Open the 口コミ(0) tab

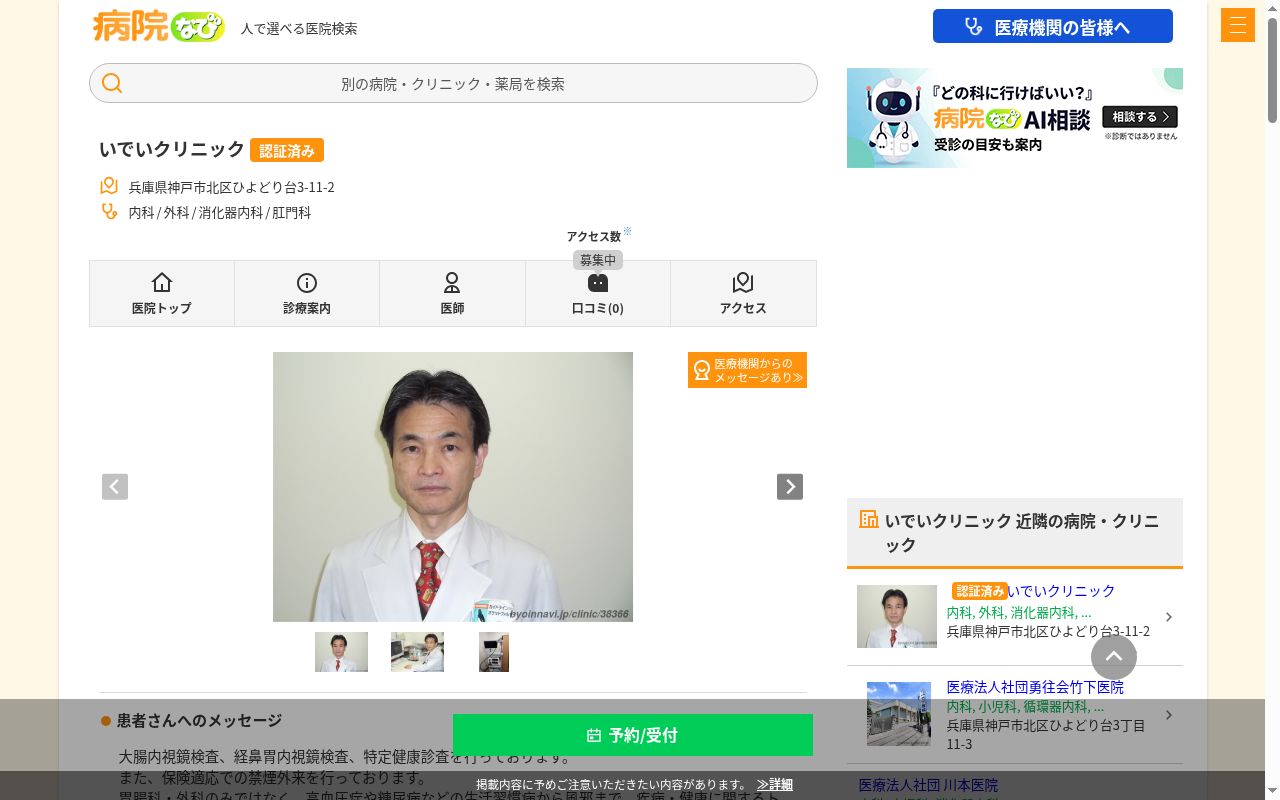pyautogui.click(x=598, y=294)
